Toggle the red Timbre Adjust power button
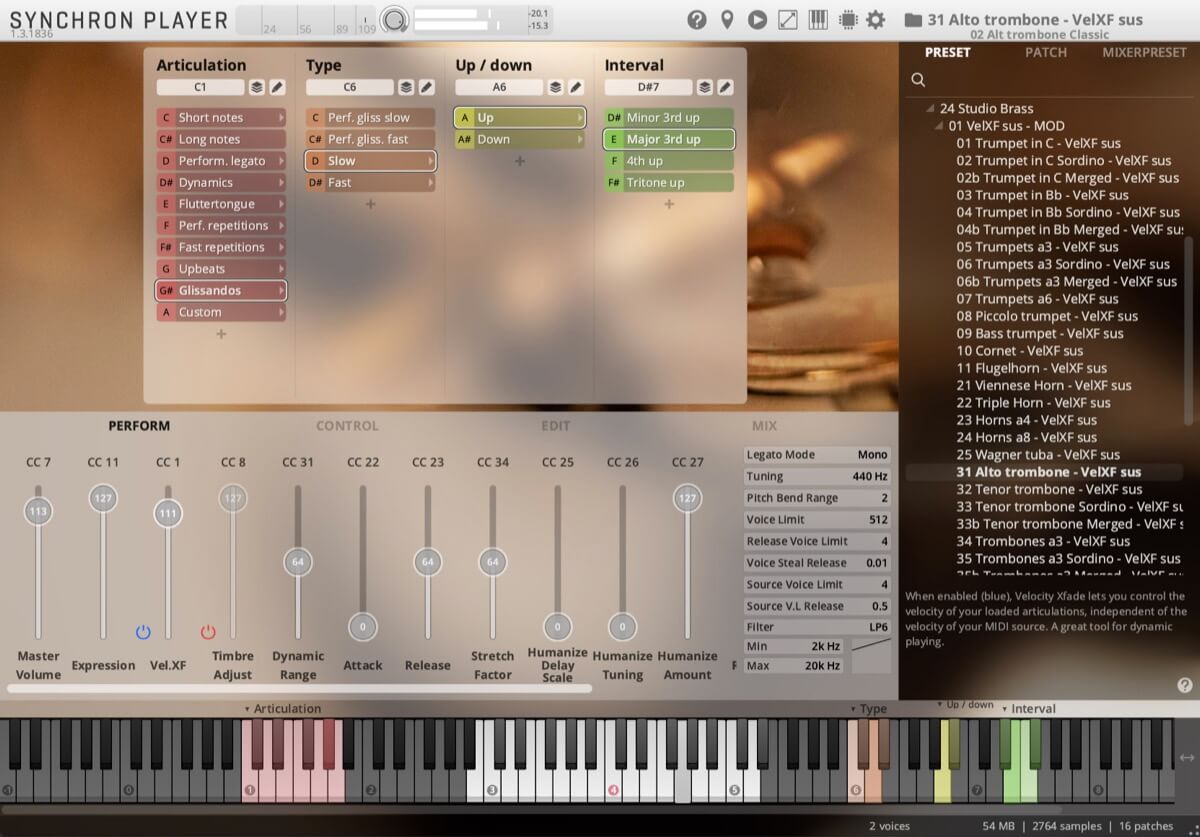Image resolution: width=1200 pixels, height=837 pixels. 208,631
